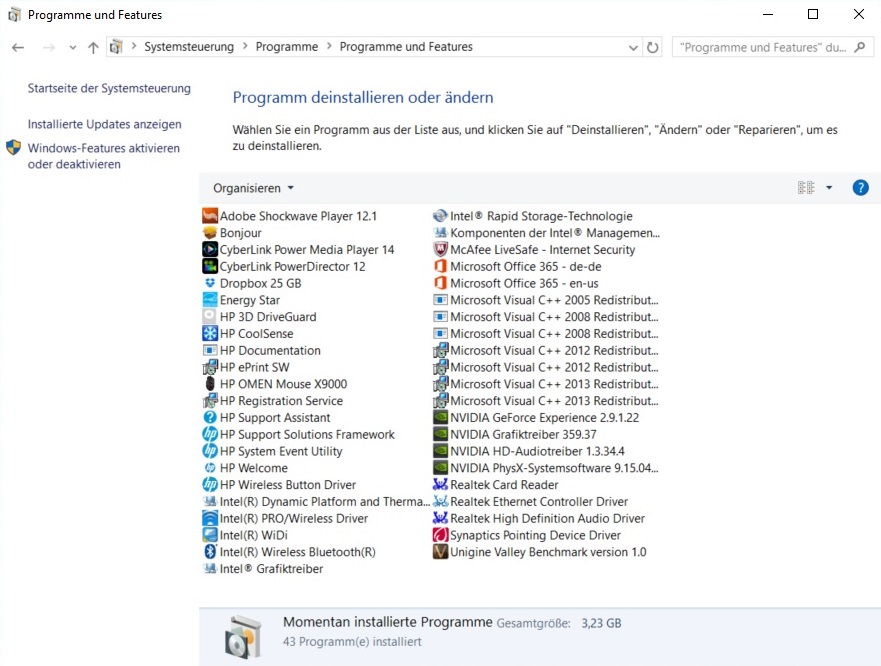881x666 pixels.
Task: Select Intel(R) WiDi entry
Action: [245, 535]
